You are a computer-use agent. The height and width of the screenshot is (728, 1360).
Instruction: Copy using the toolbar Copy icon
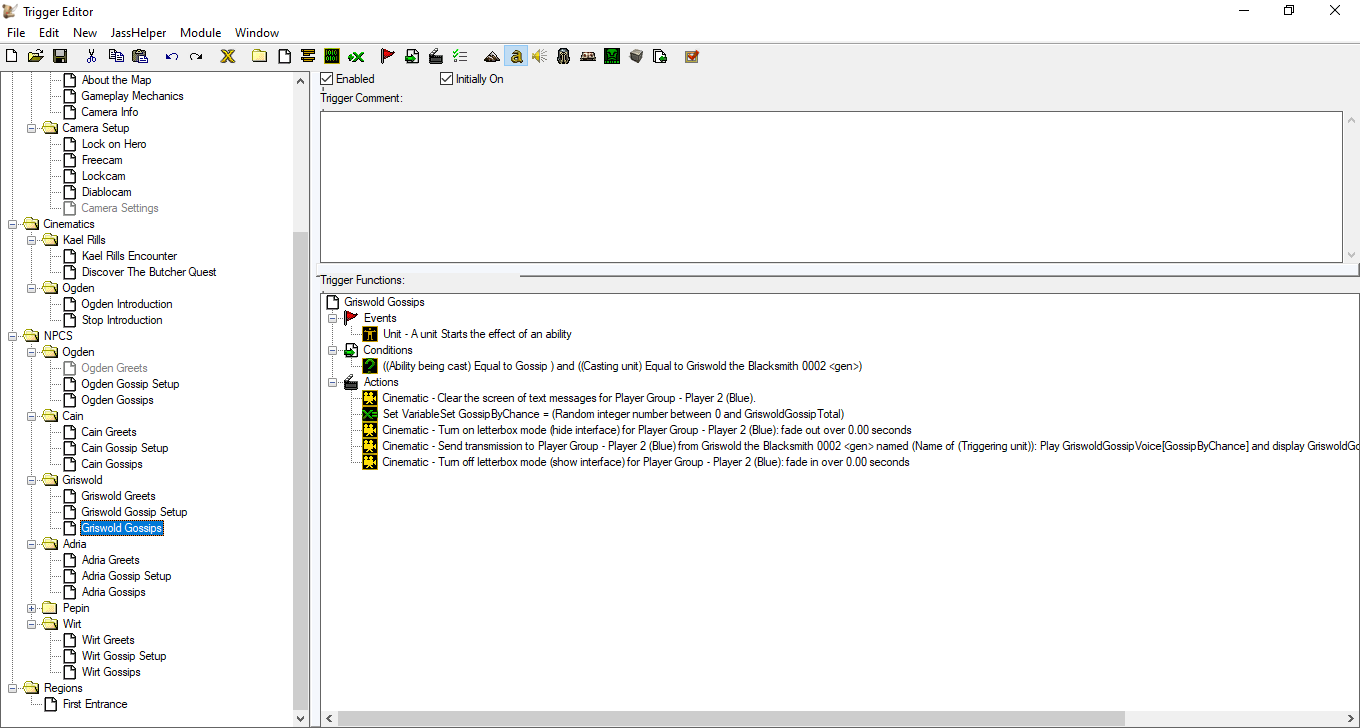coord(116,56)
